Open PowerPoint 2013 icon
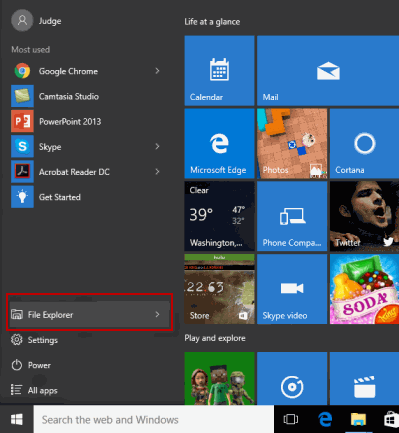This screenshot has height=433, width=399. click(x=22, y=121)
